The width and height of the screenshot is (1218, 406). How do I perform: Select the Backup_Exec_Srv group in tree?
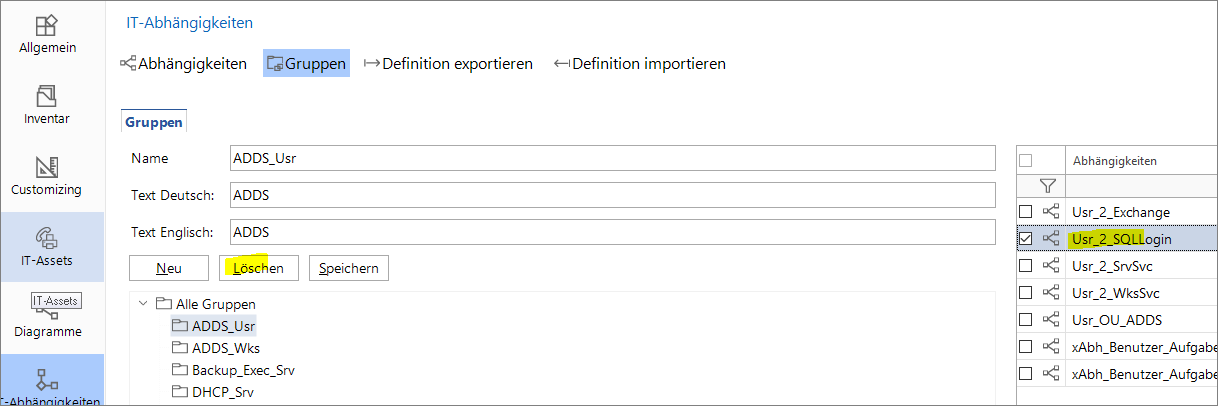pyautogui.click(x=243, y=370)
